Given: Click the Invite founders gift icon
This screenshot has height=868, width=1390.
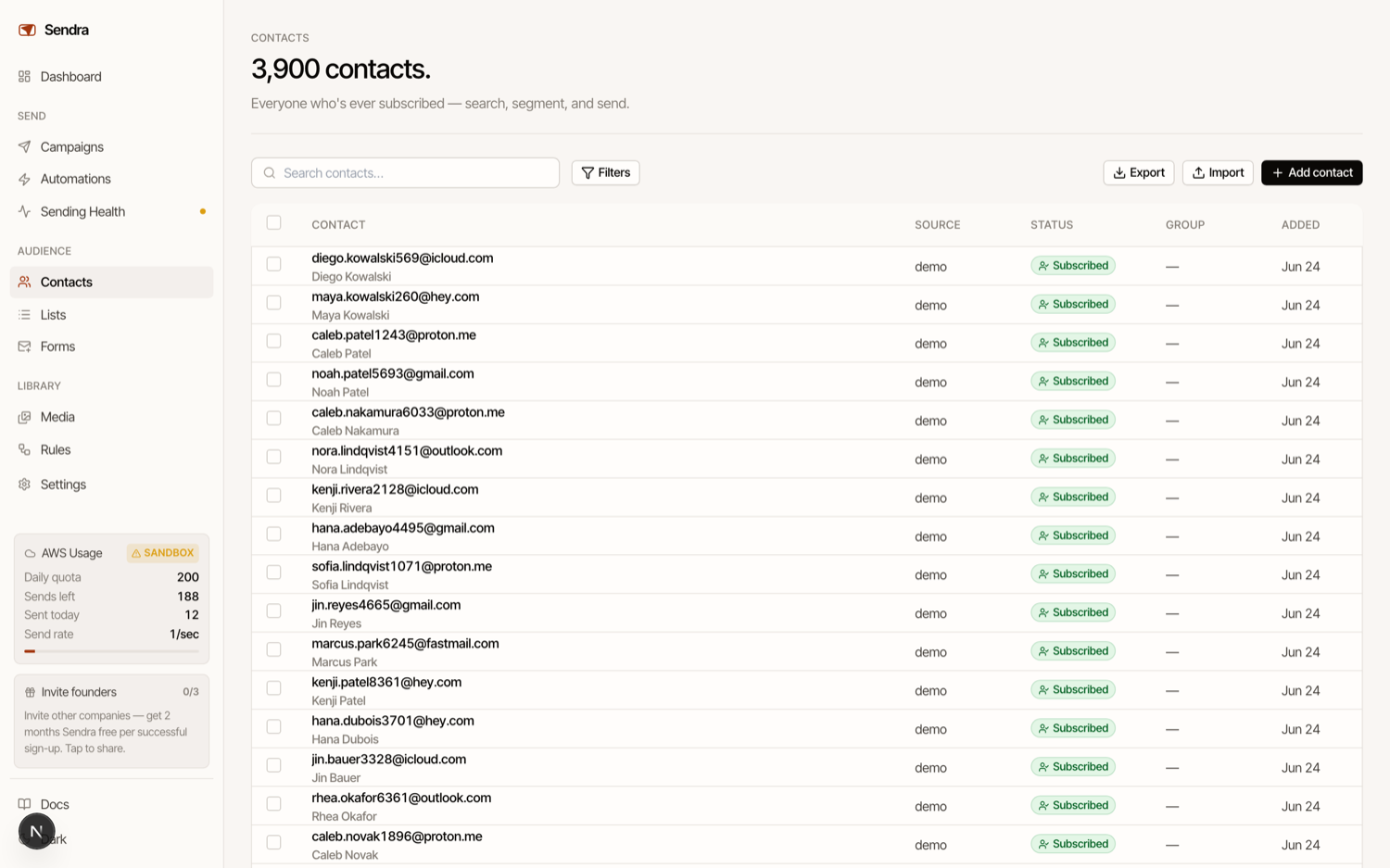Looking at the screenshot, I should [x=30, y=692].
